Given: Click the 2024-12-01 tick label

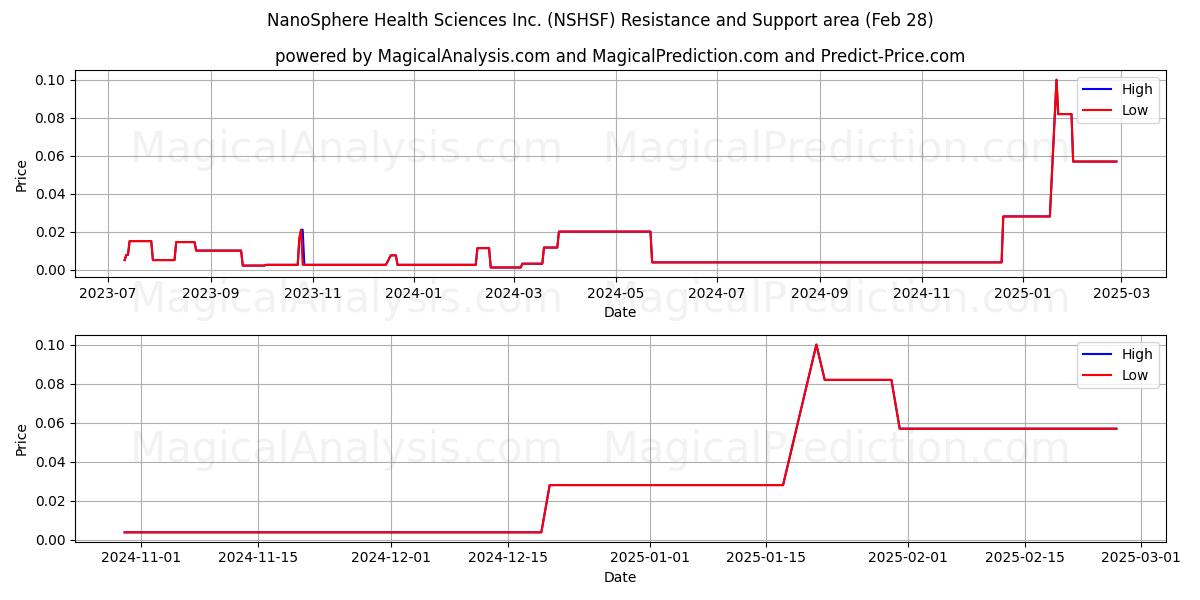Looking at the screenshot, I should (x=391, y=558).
